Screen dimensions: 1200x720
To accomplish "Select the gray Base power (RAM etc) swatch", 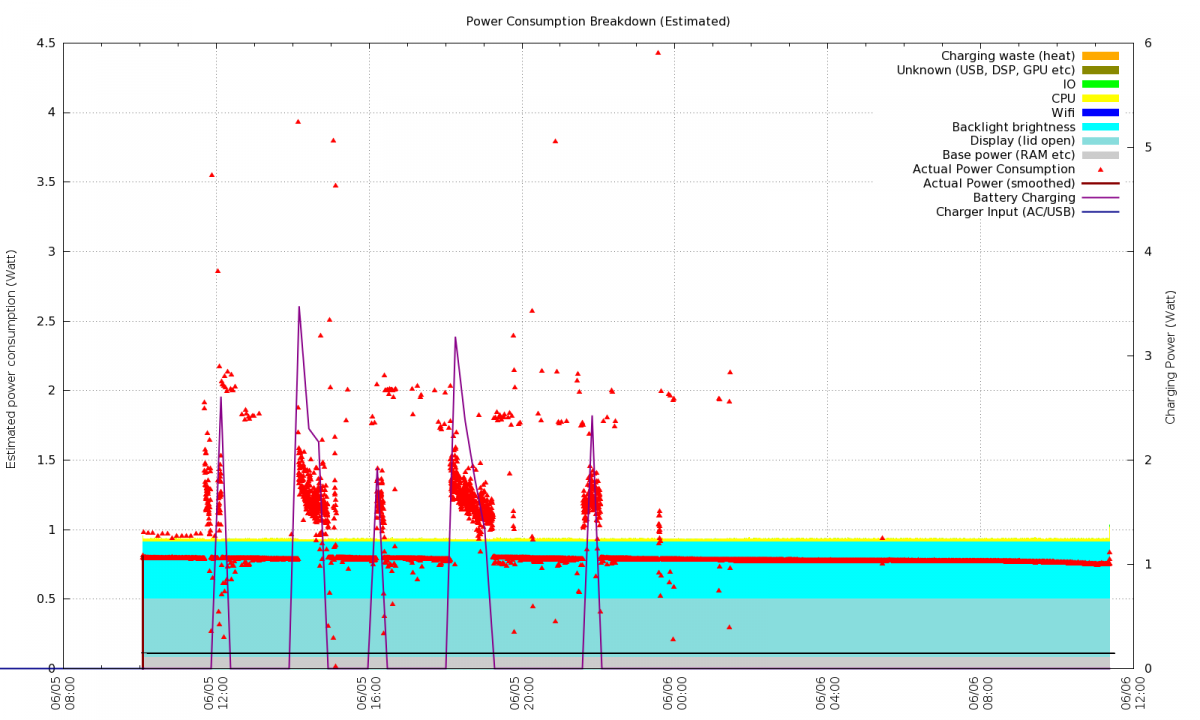I will pyautogui.click(x=1100, y=155).
